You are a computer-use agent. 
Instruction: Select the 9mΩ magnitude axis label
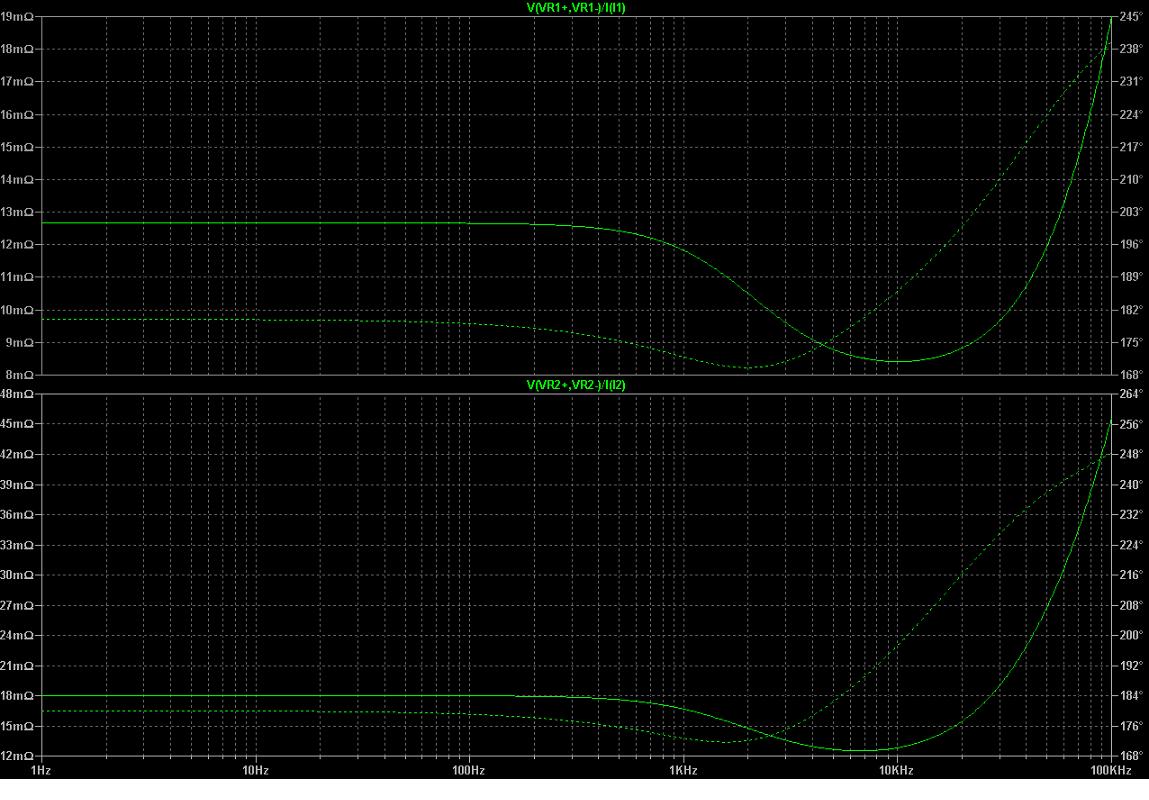click(x=20, y=342)
